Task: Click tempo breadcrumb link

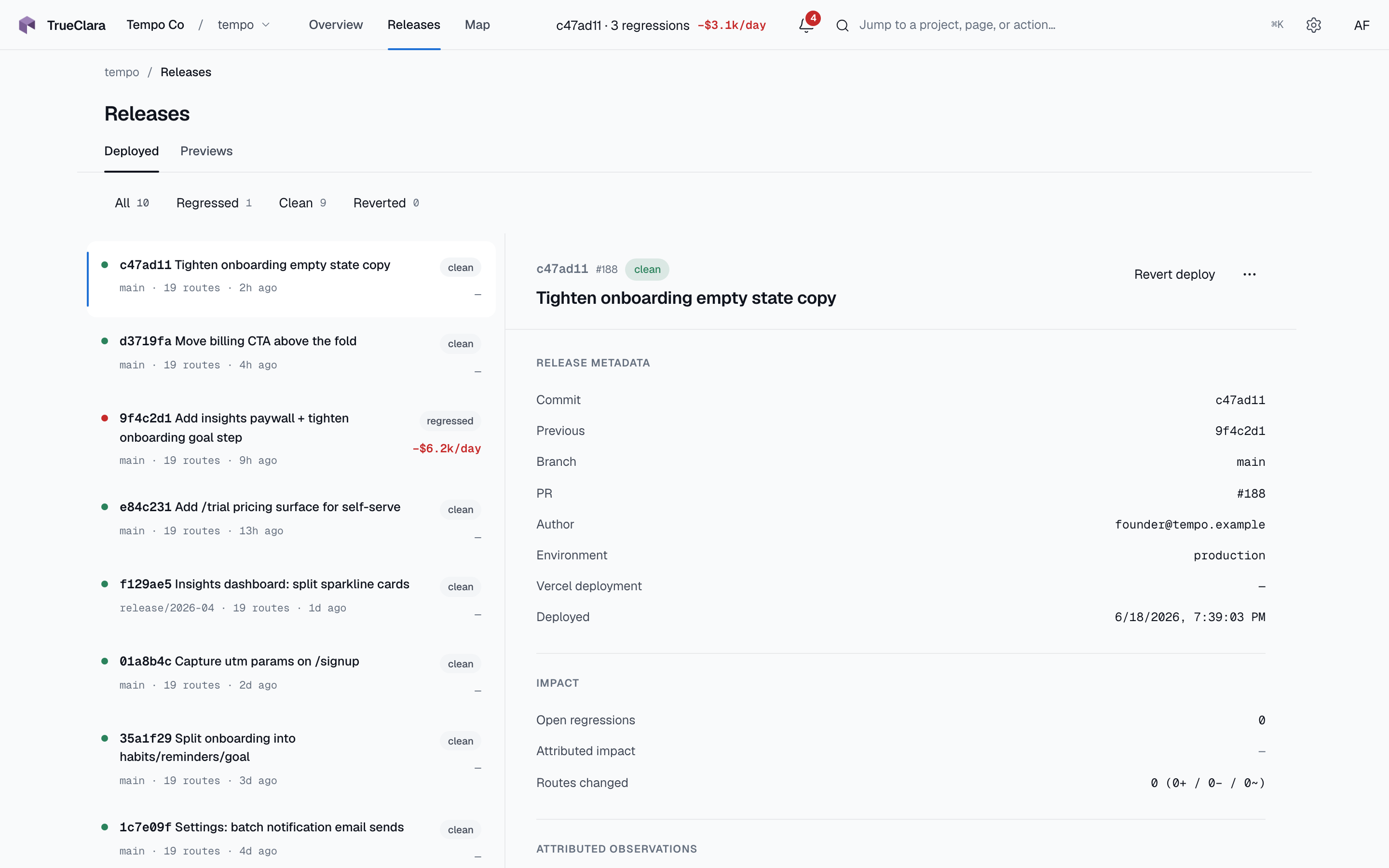Action: (x=122, y=72)
